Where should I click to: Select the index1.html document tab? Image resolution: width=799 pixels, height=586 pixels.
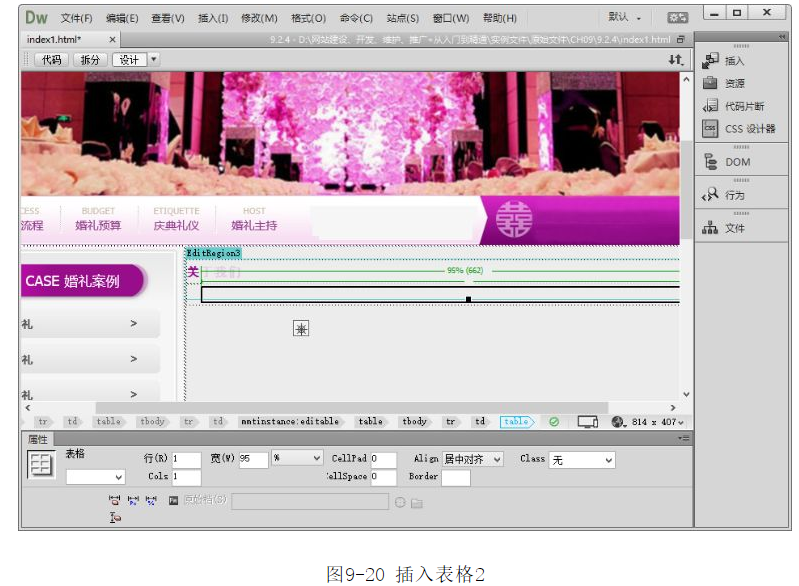click(x=56, y=40)
